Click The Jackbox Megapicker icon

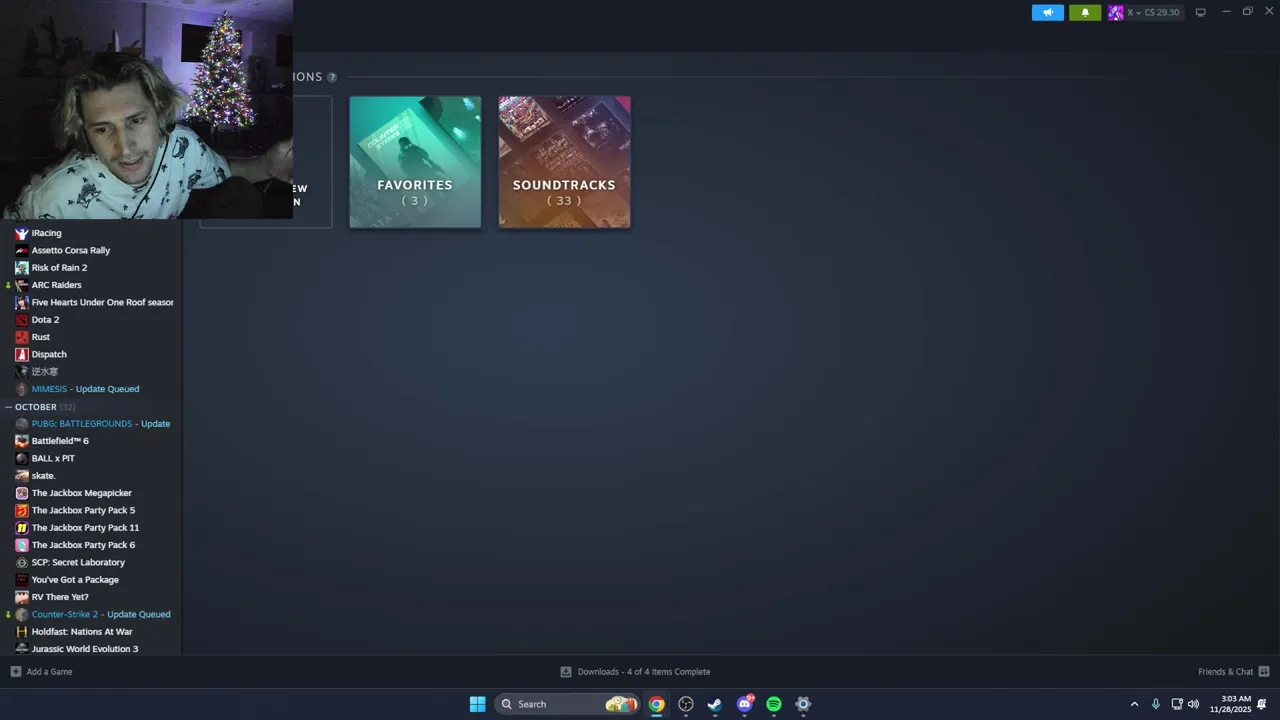(22, 493)
